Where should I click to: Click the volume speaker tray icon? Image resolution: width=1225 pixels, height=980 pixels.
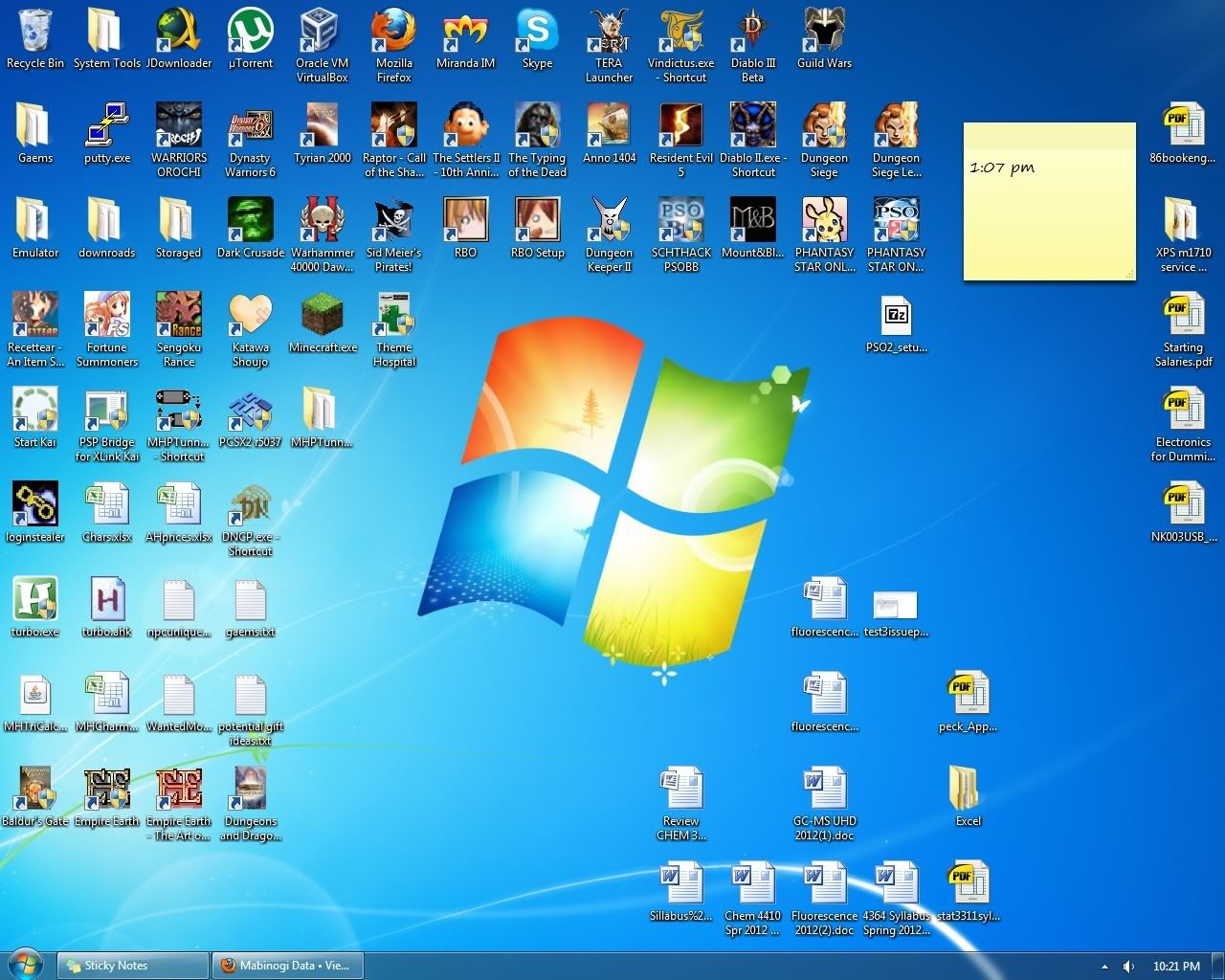click(1128, 967)
